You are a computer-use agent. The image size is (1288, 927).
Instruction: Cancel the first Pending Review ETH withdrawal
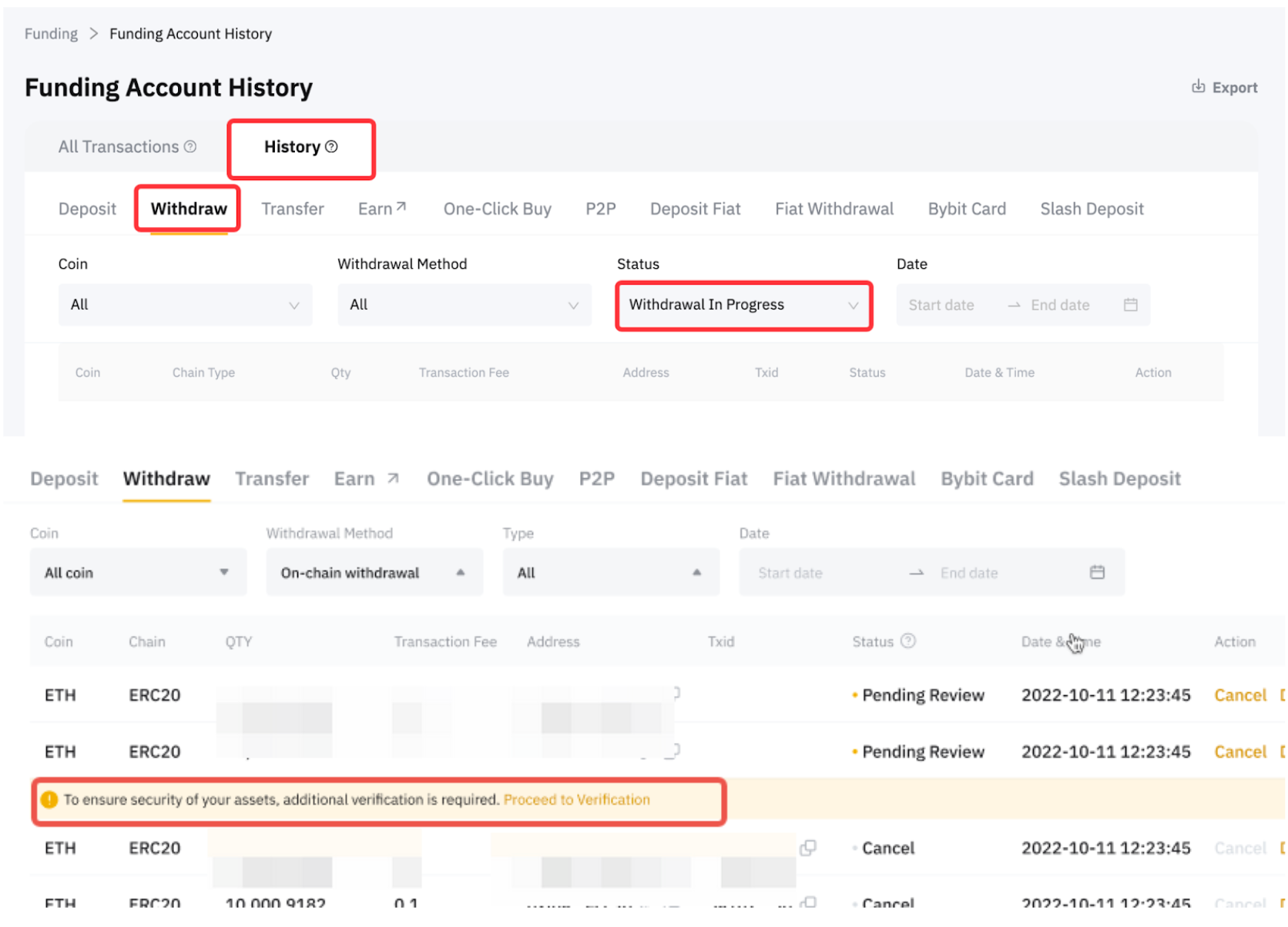point(1239,694)
